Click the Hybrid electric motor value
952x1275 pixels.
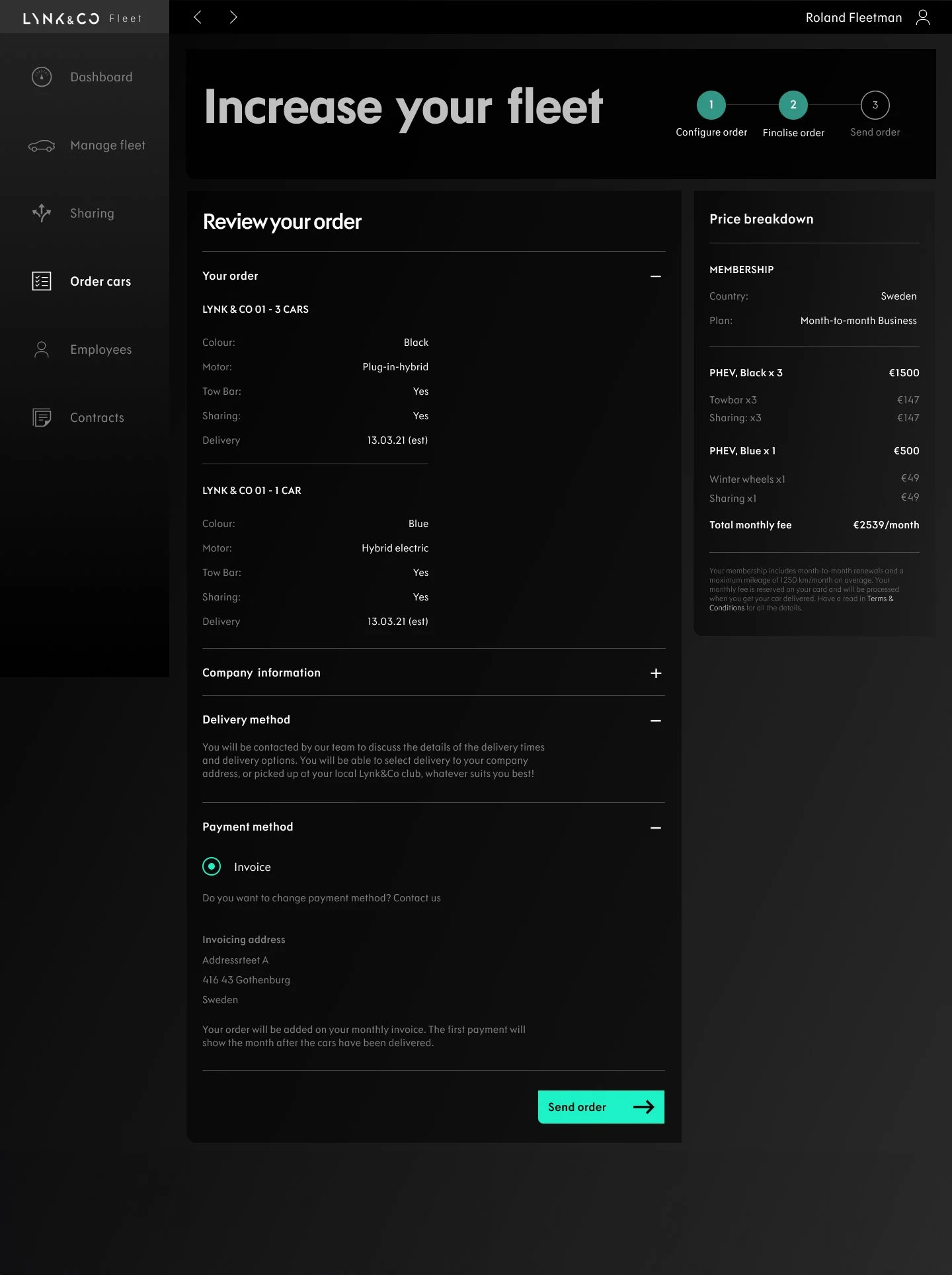395,548
